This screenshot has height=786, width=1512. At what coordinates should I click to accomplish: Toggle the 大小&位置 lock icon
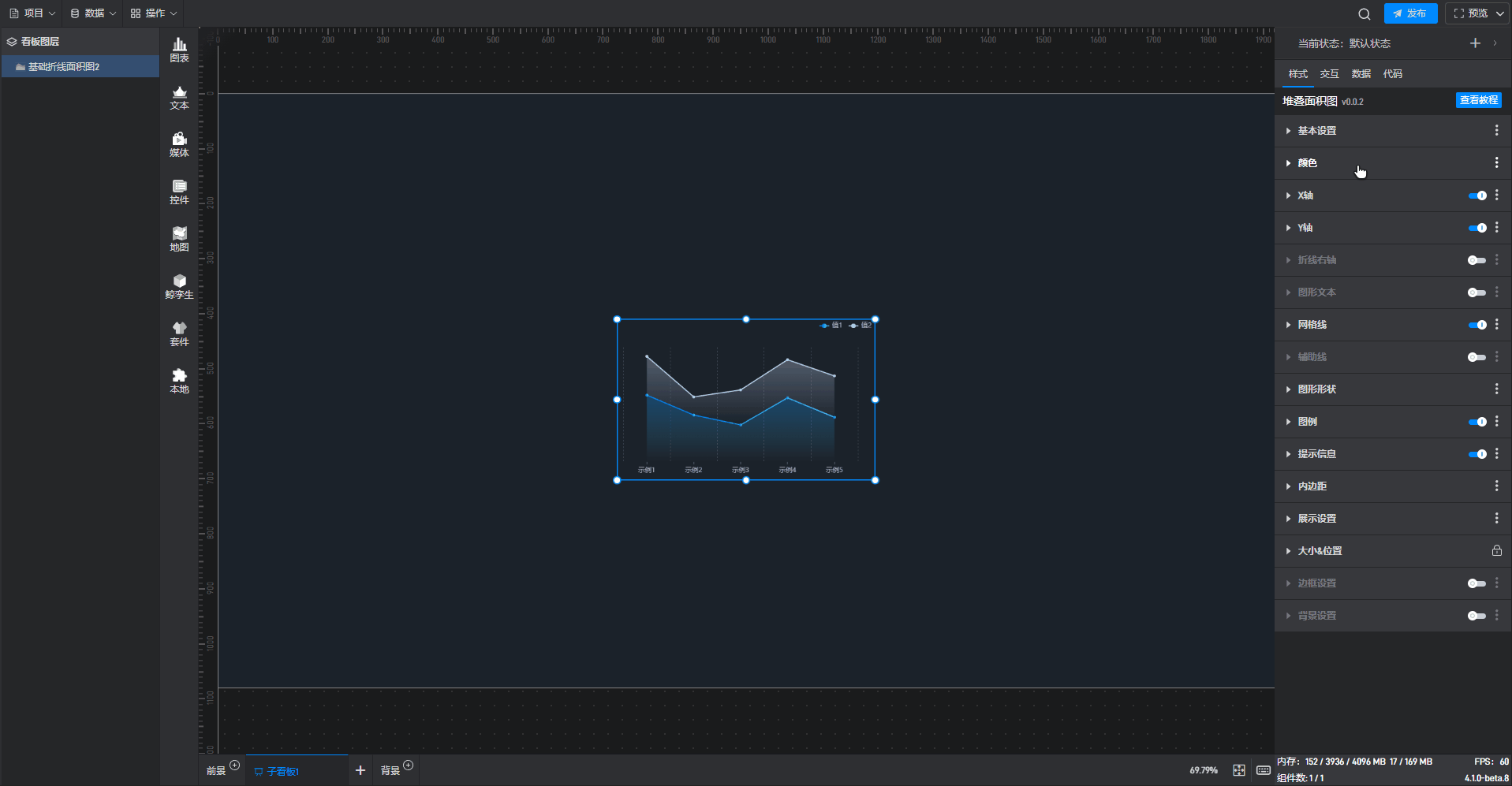point(1496,551)
